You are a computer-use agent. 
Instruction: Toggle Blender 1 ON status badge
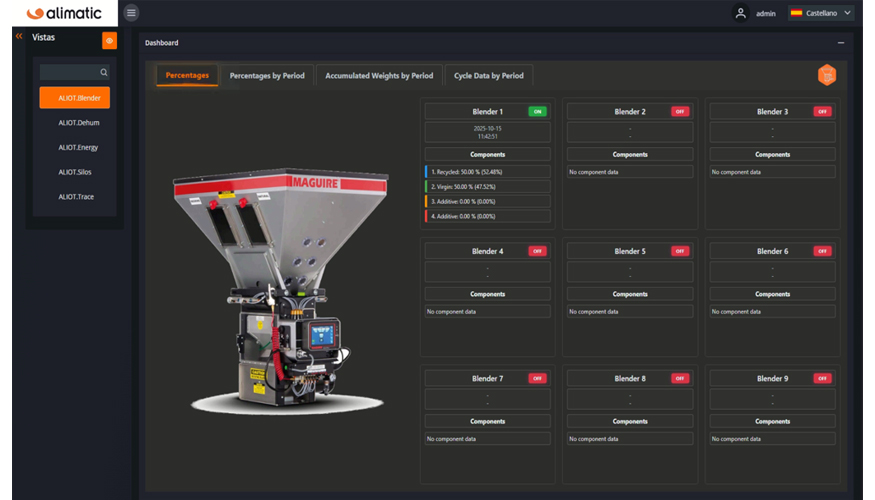tap(537, 112)
